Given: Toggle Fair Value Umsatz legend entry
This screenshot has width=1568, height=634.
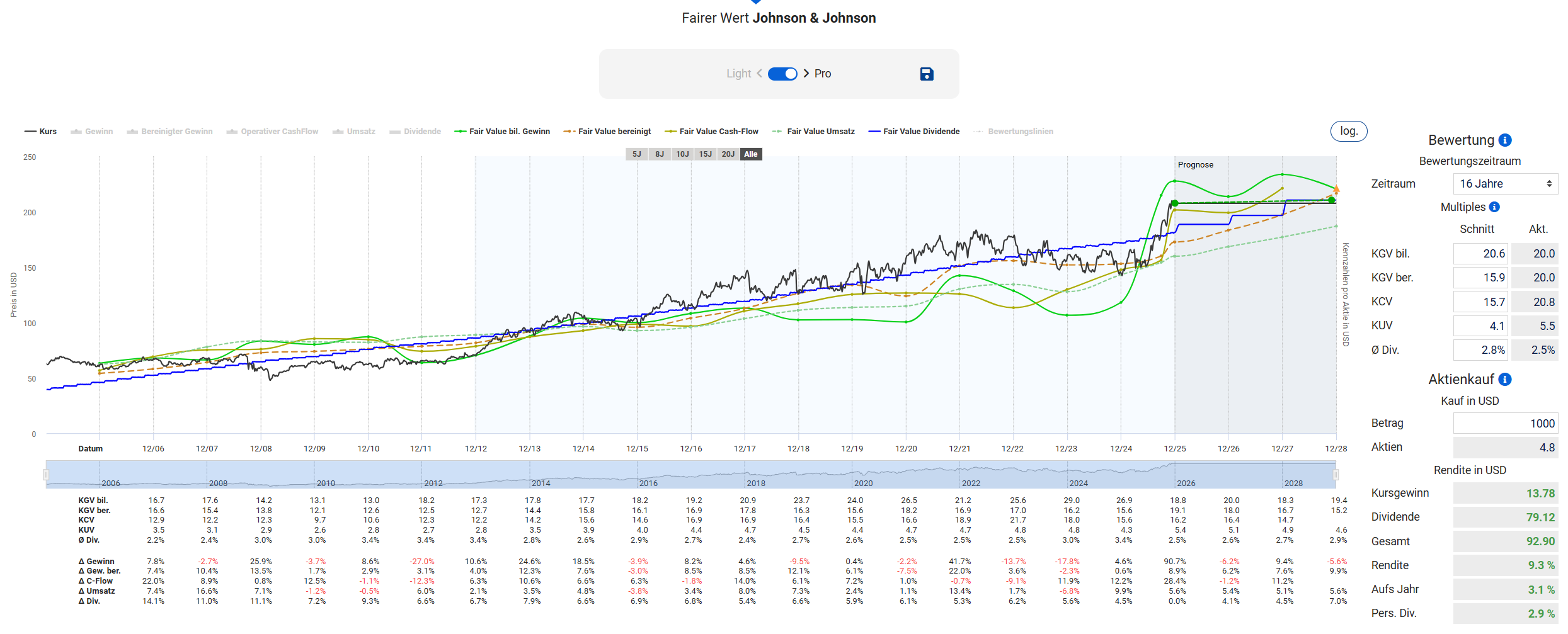Looking at the screenshot, I should tap(813, 132).
